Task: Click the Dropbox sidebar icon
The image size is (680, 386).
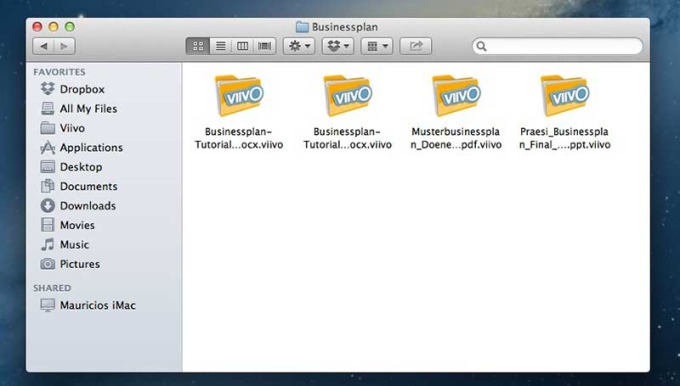Action: 48,89
